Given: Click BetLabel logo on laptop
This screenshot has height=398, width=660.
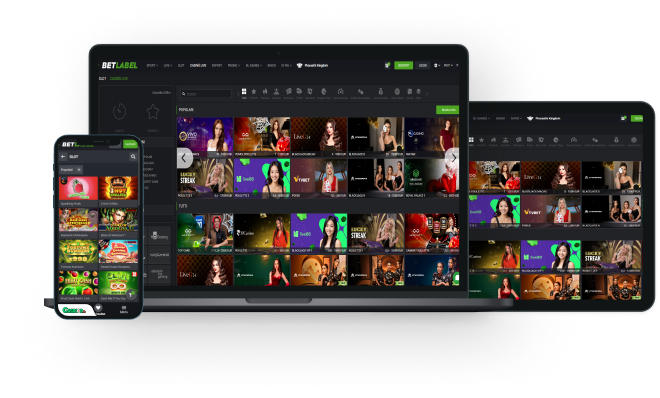Looking at the screenshot, I should (120, 65).
